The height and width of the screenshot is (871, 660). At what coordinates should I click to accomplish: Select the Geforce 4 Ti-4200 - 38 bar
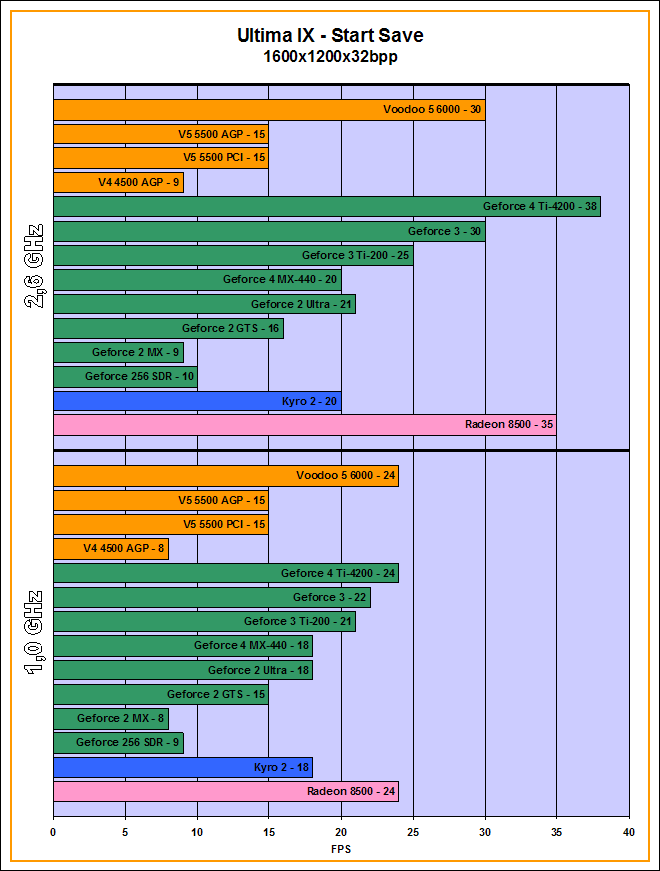[326, 207]
